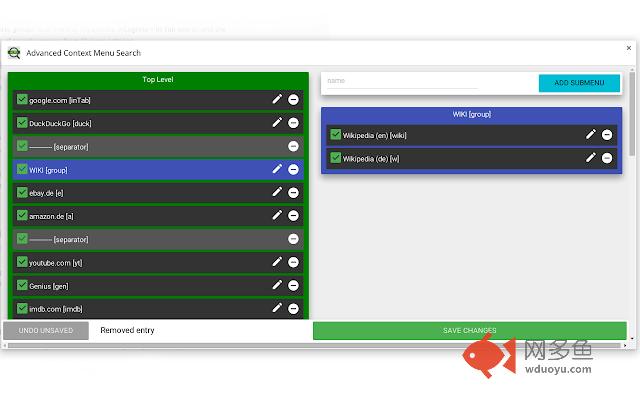Remove the WIKI [group] entry in Top Level

293,169
